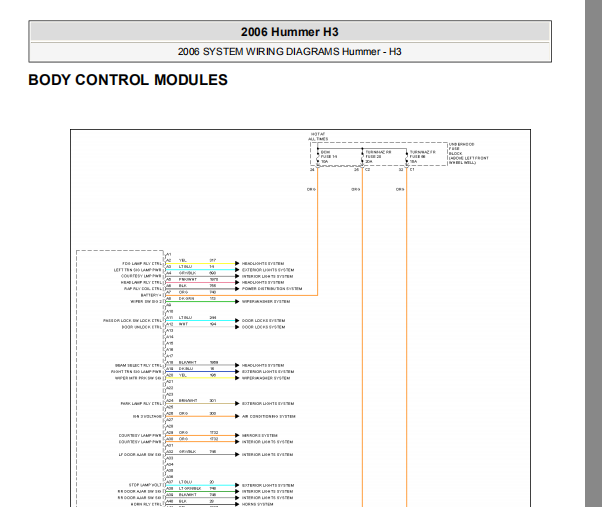
Task: Click 'RIGHT TRN SIG LAMP PWR' label
Action: [136, 372]
